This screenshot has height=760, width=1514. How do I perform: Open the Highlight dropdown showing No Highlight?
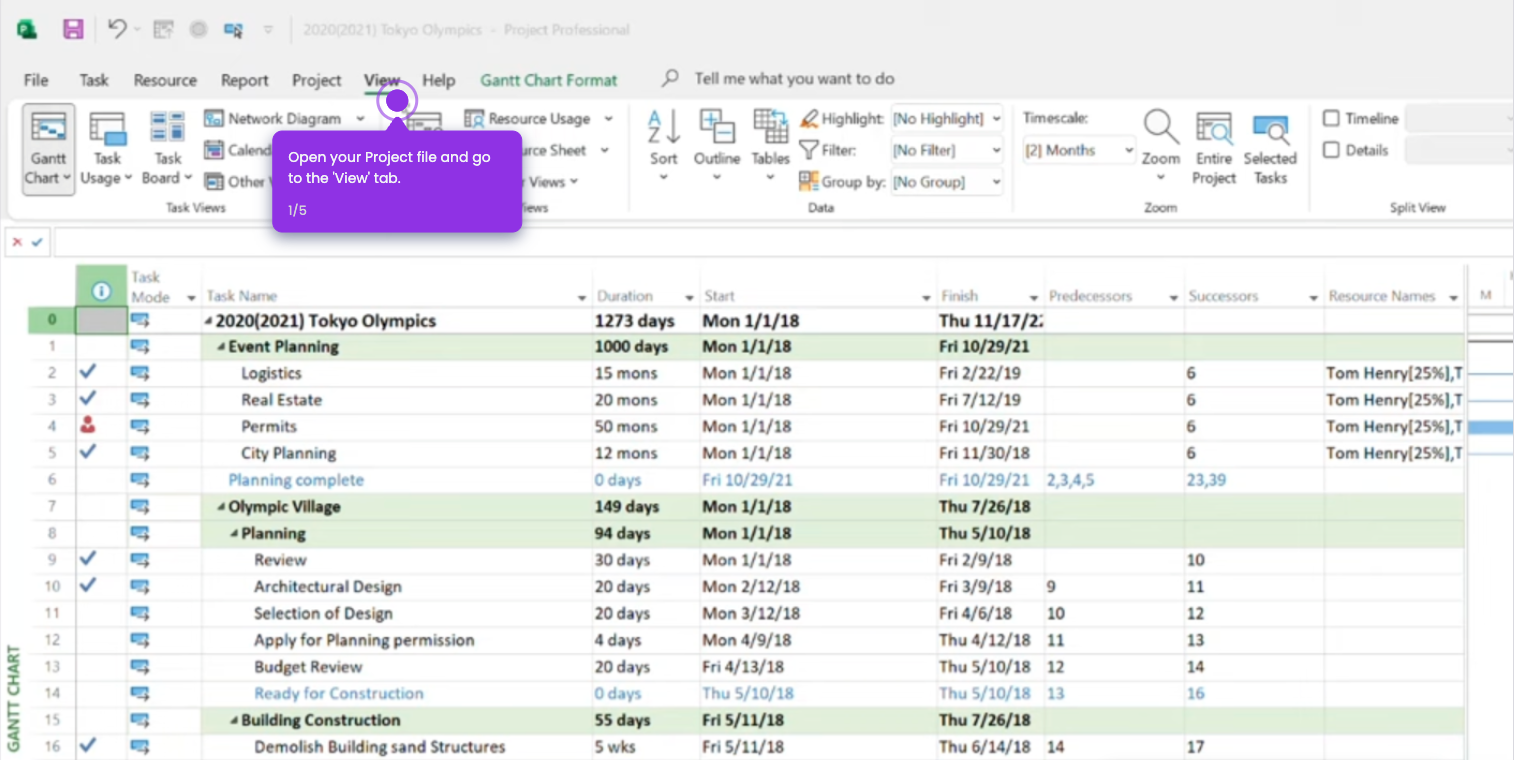pos(947,119)
